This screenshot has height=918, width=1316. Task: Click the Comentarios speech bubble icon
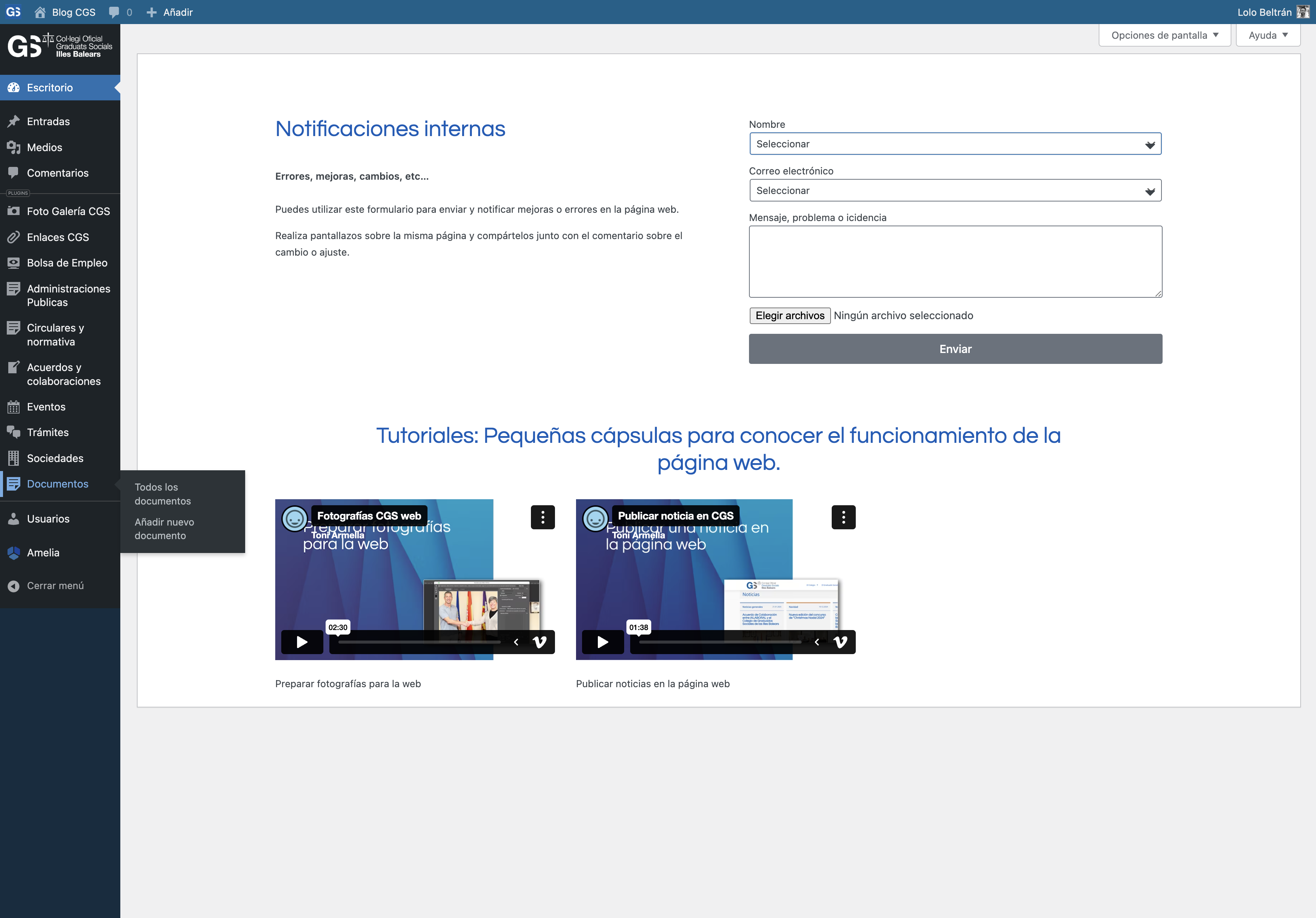point(13,173)
